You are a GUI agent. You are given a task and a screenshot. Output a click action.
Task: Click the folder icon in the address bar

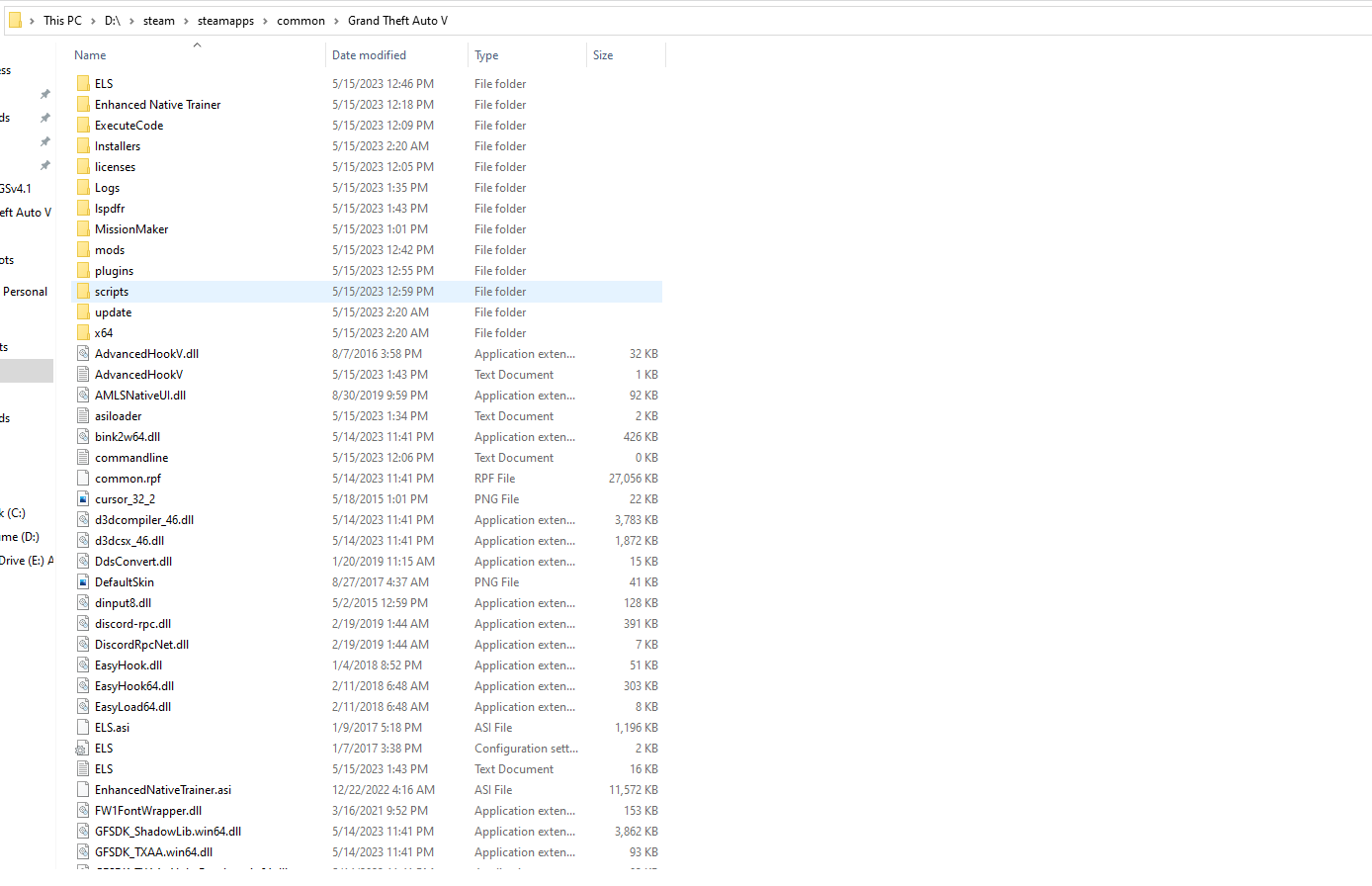pos(15,20)
